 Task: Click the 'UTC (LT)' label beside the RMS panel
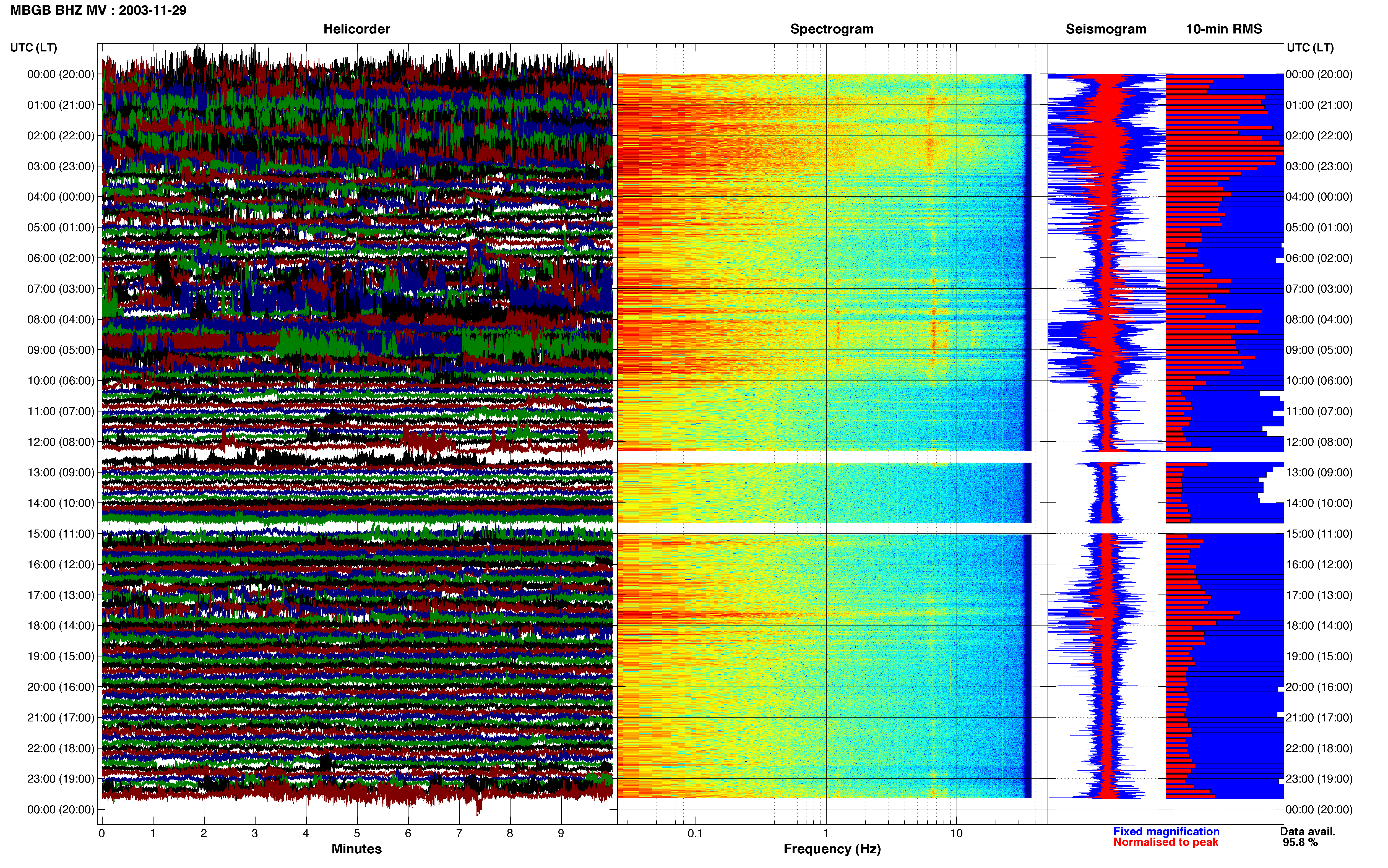point(1310,48)
